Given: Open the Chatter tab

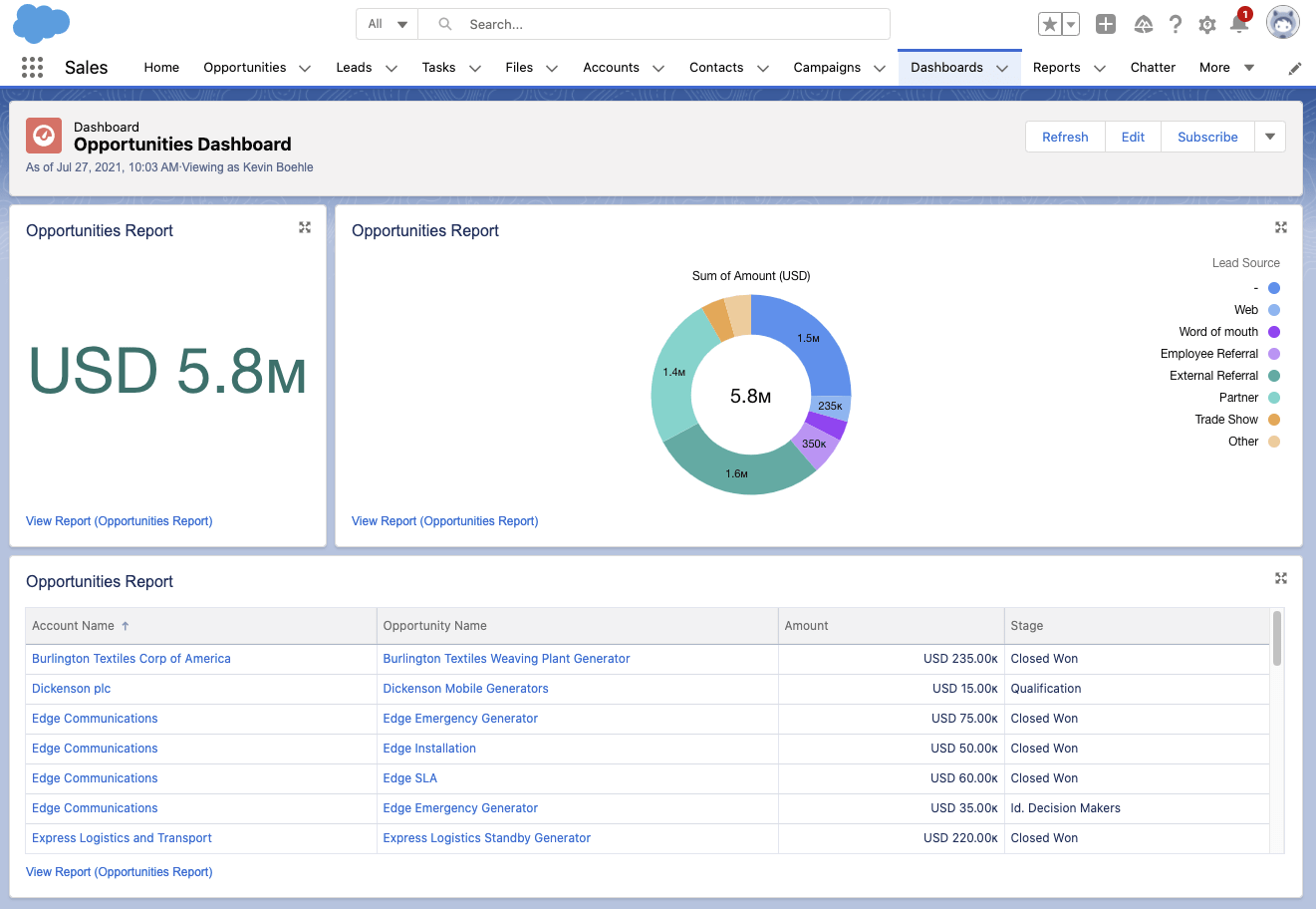Looking at the screenshot, I should click(1153, 68).
